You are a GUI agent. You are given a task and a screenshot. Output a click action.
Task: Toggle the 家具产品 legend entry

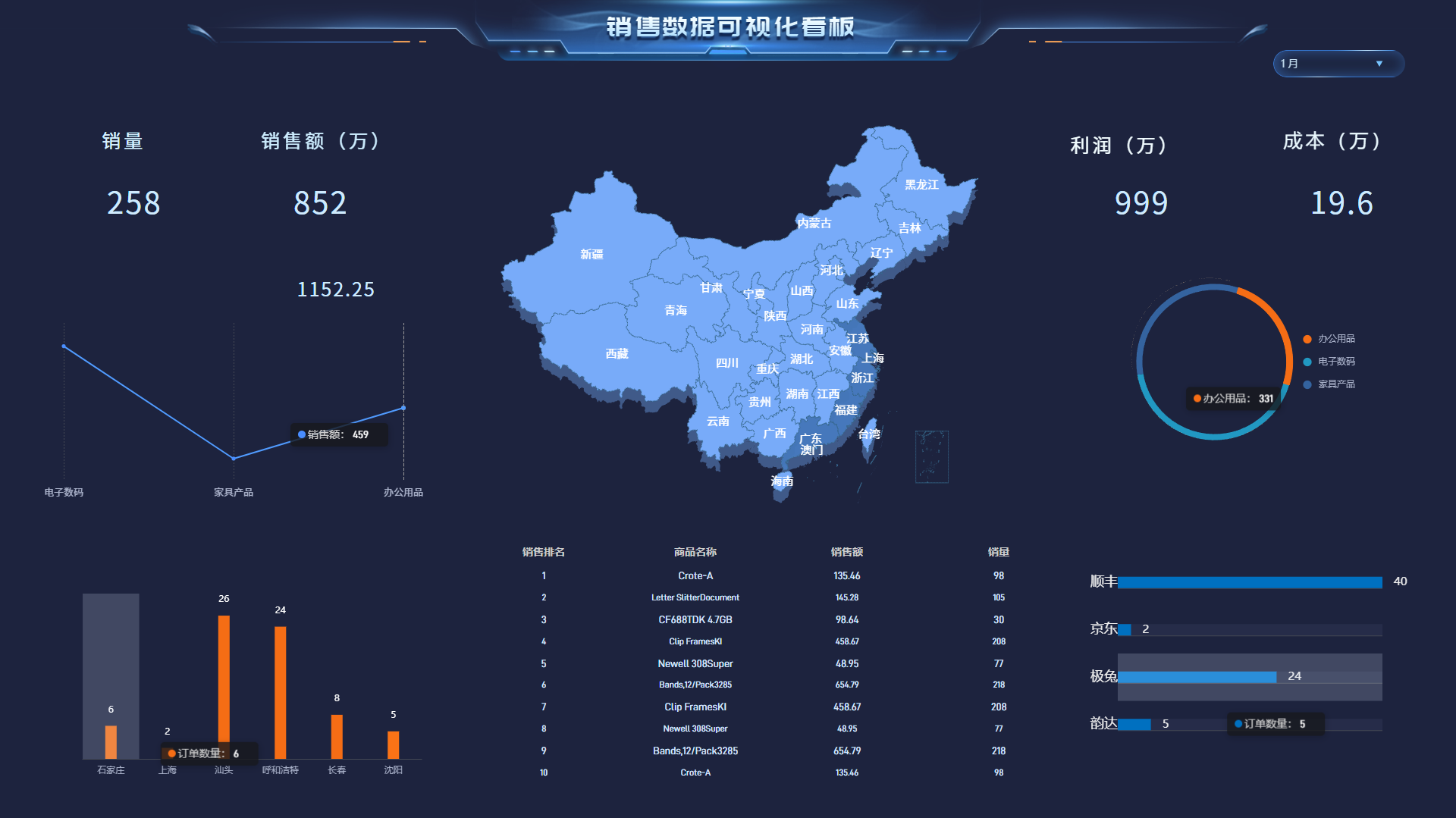(x=1329, y=384)
